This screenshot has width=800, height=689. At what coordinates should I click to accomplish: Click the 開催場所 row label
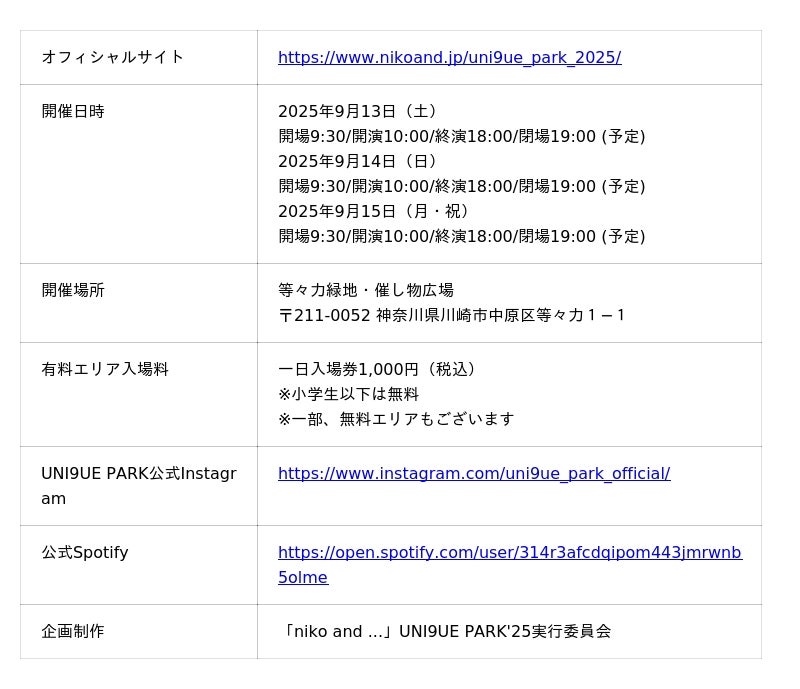pyautogui.click(x=73, y=290)
